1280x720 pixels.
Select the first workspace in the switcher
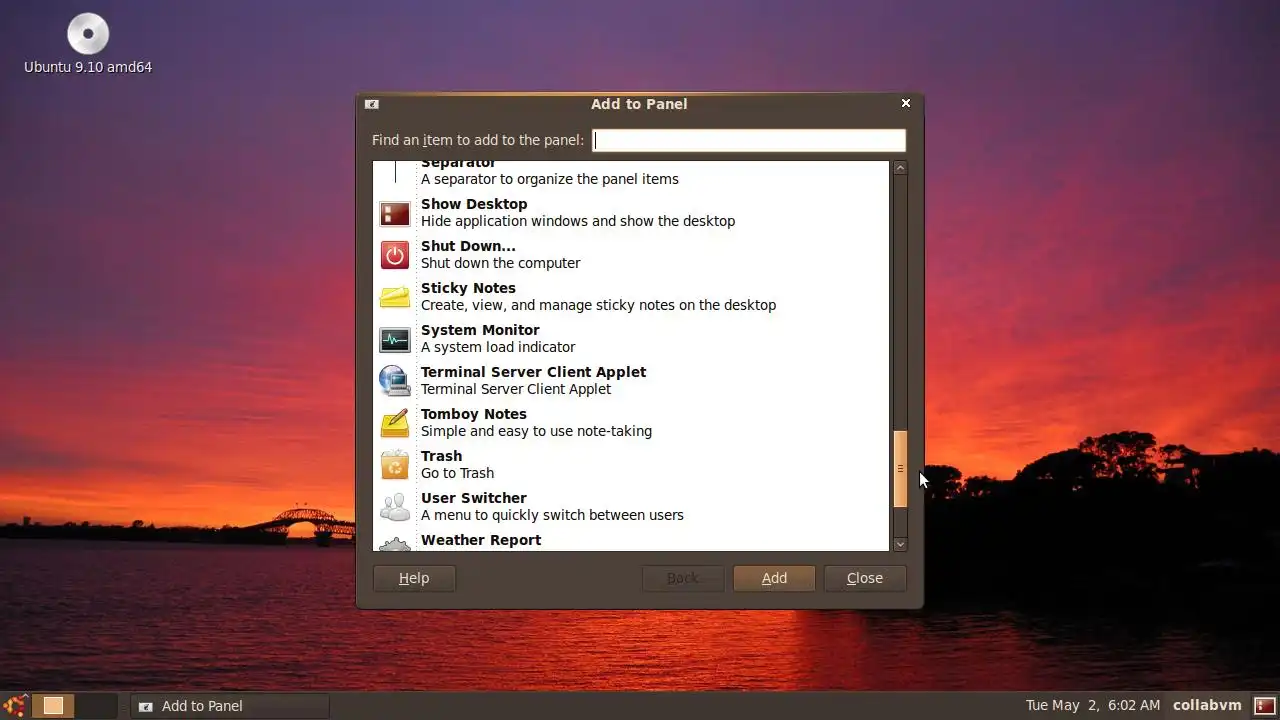[53, 705]
